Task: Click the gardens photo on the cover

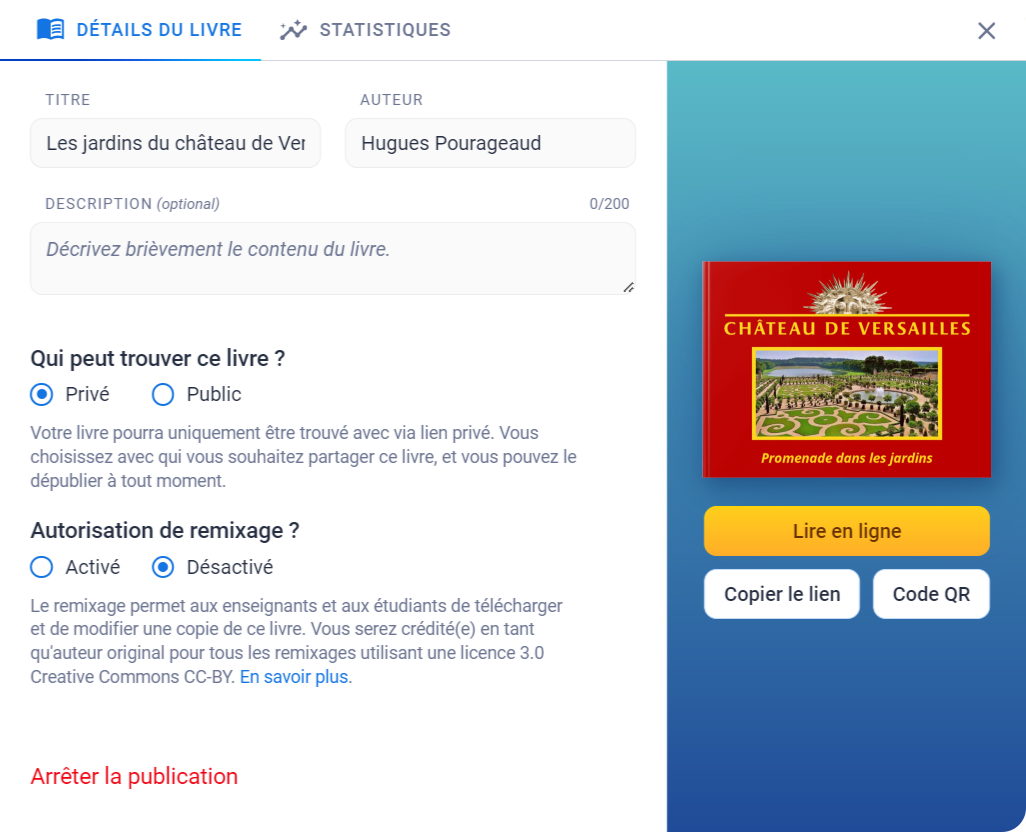Action: coord(847,393)
